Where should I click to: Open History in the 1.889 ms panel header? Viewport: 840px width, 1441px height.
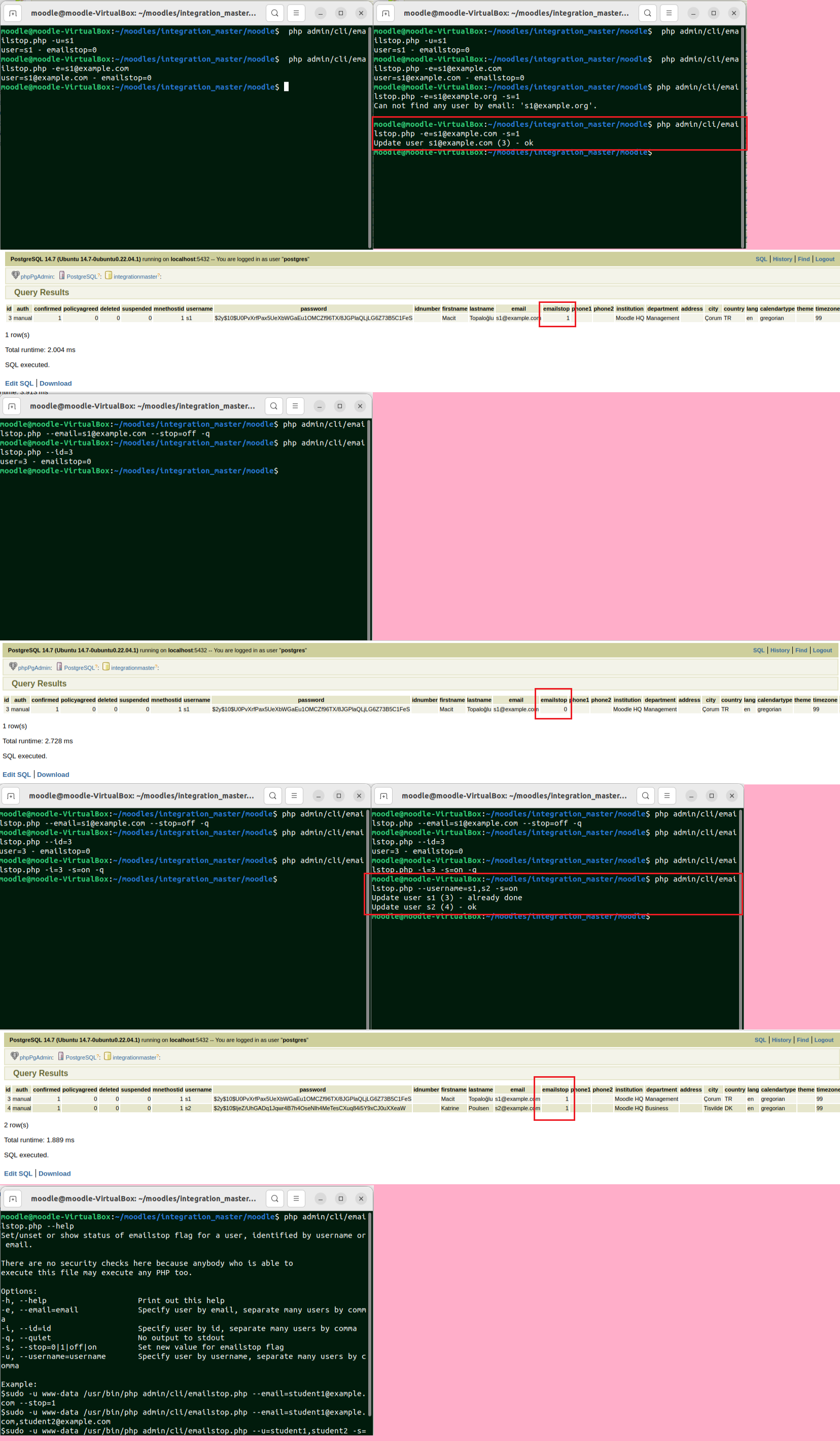click(x=781, y=1040)
